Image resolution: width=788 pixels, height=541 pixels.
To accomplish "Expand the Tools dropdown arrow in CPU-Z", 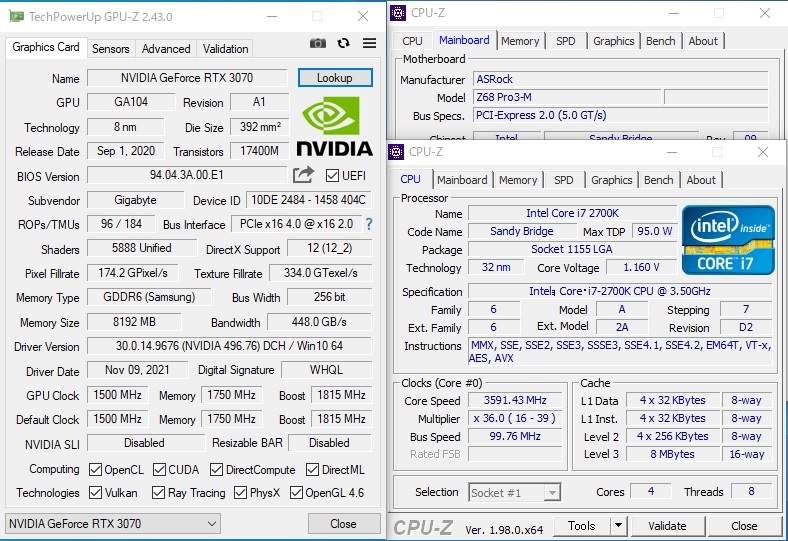I will [x=619, y=526].
